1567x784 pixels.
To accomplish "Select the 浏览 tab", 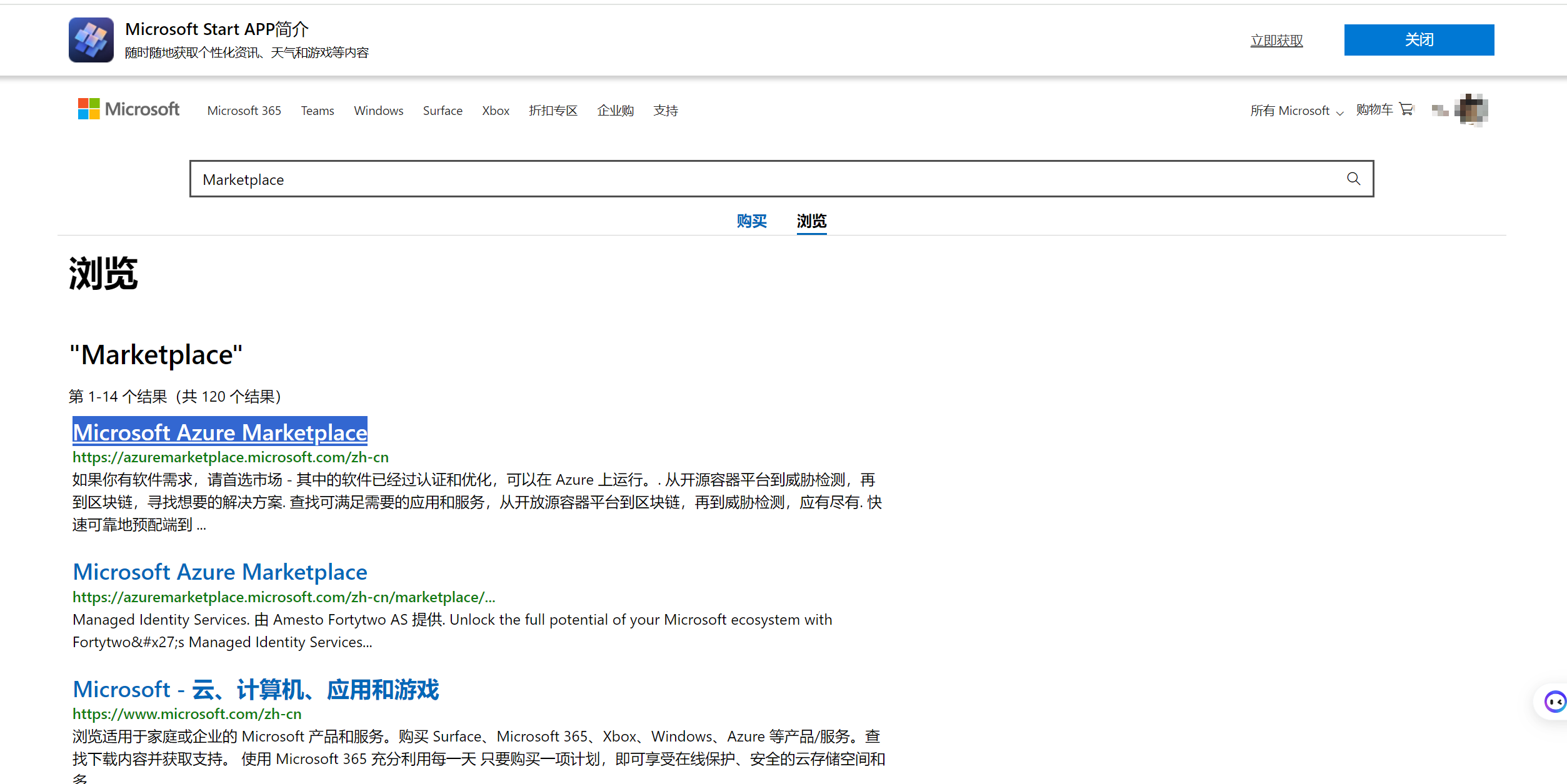I will 811,221.
